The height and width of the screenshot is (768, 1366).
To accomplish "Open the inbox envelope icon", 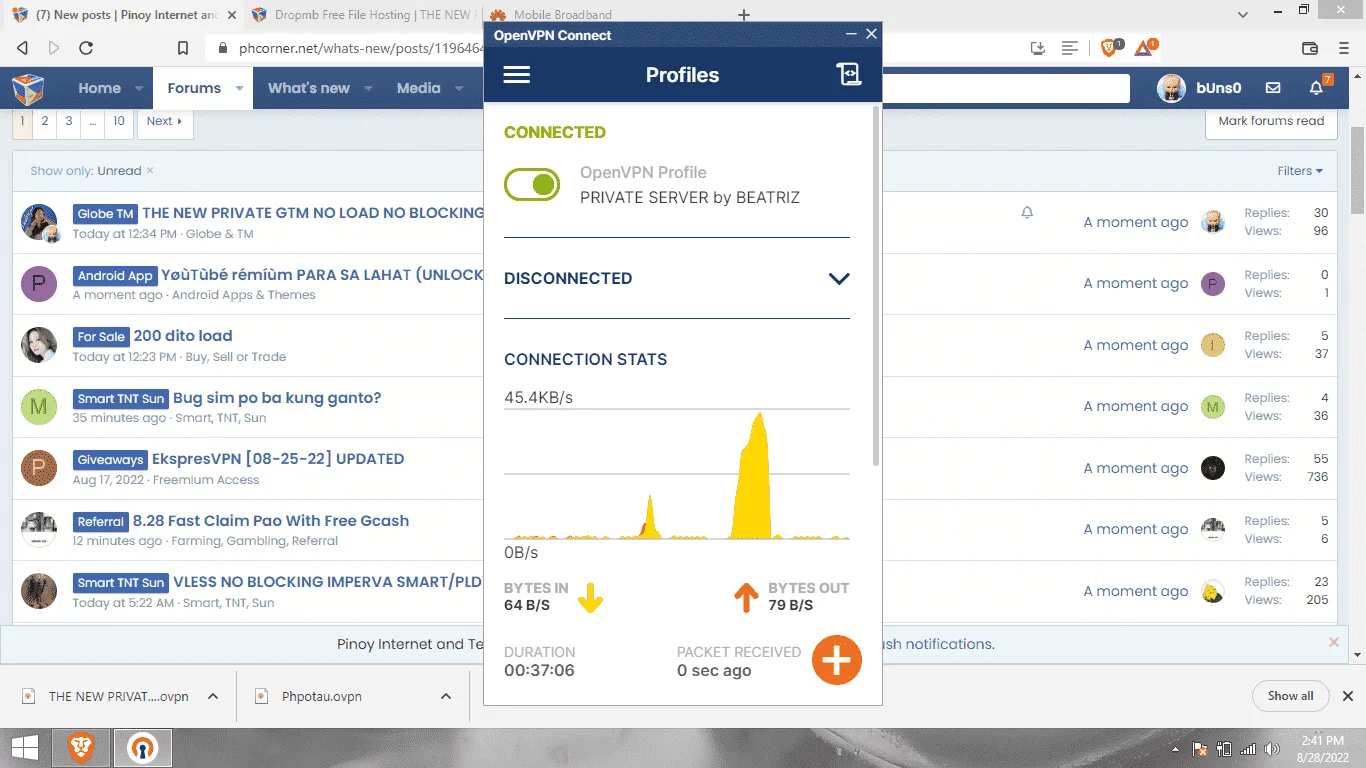I will [1273, 88].
